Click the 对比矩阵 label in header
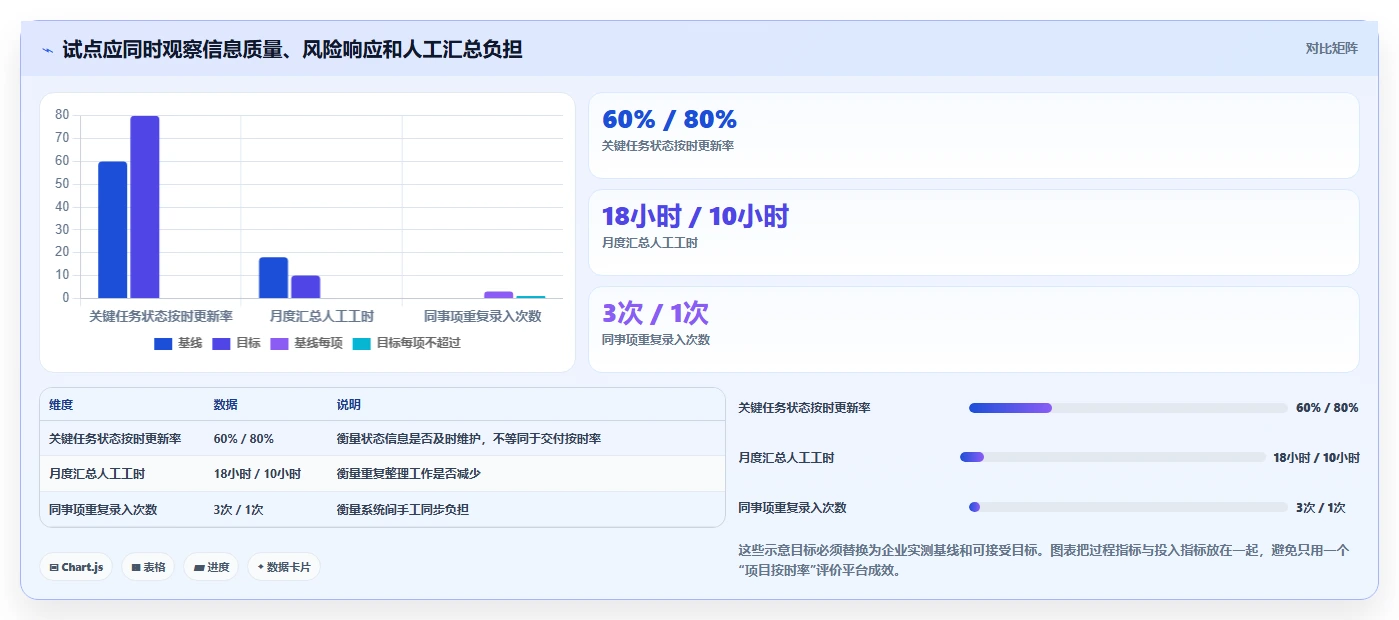Screen dimensions: 1399x620 point(1331,48)
